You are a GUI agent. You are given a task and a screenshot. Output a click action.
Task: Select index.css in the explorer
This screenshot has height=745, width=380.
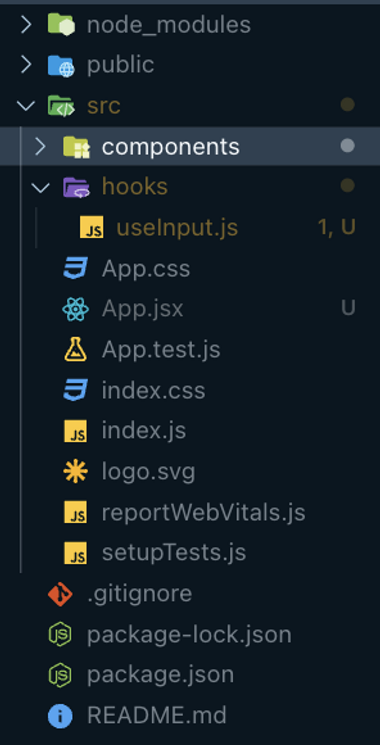pyautogui.click(x=190, y=391)
